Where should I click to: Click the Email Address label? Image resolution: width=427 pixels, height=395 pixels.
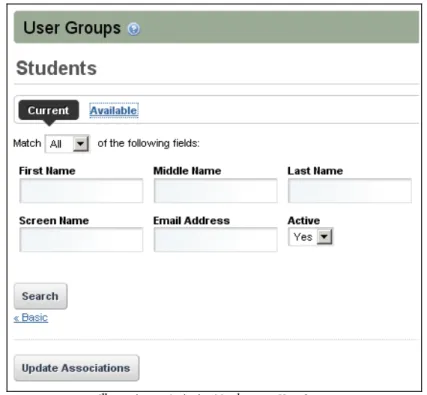pyautogui.click(x=191, y=221)
